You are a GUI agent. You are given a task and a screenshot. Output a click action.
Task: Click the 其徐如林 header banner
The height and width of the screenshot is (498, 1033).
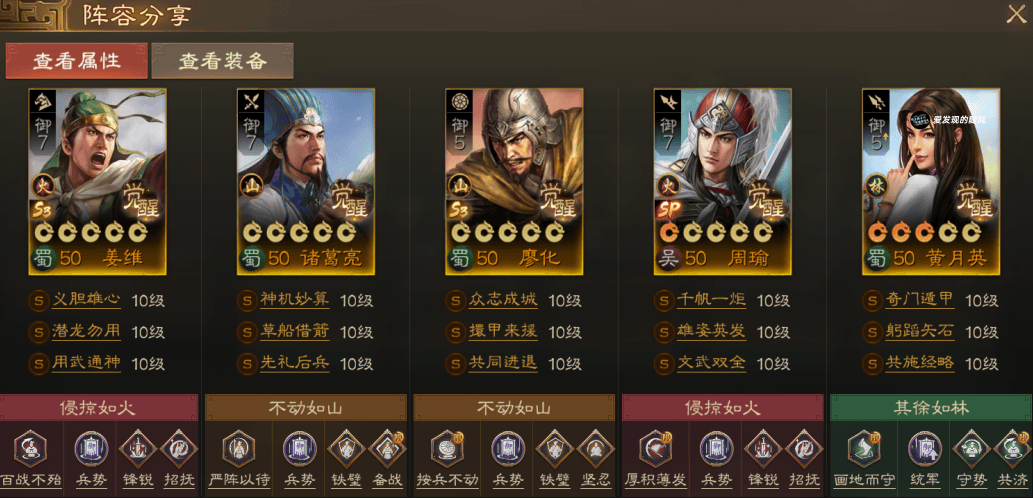click(x=931, y=408)
